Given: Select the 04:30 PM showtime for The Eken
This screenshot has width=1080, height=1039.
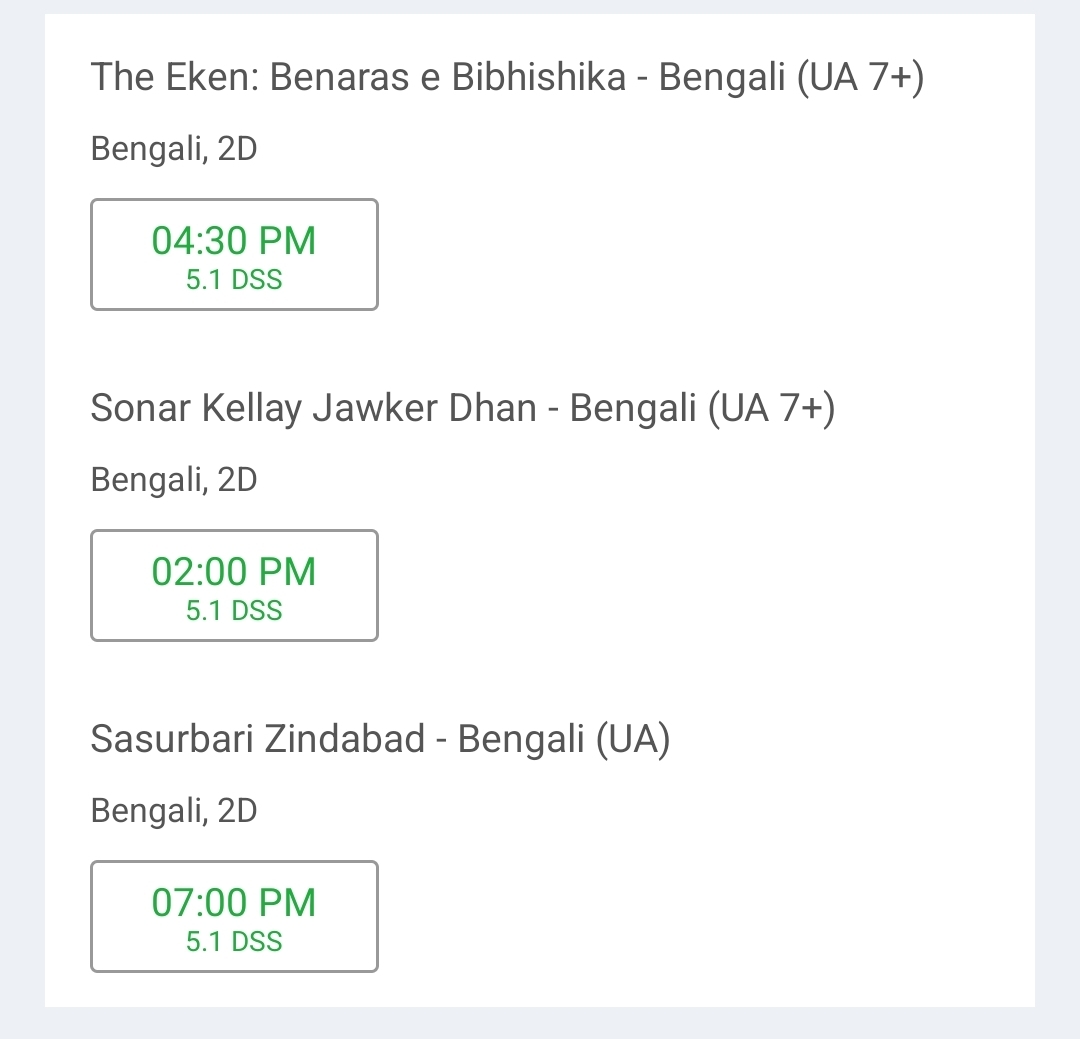Looking at the screenshot, I should (x=234, y=254).
